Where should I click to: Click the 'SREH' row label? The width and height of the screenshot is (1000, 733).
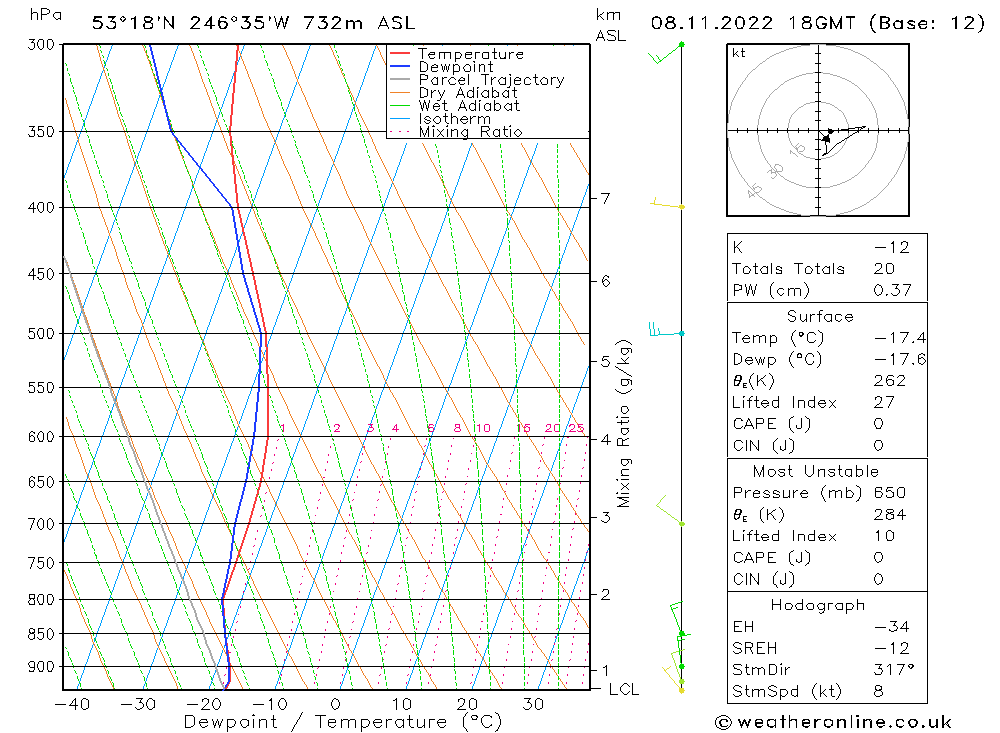pos(754,649)
